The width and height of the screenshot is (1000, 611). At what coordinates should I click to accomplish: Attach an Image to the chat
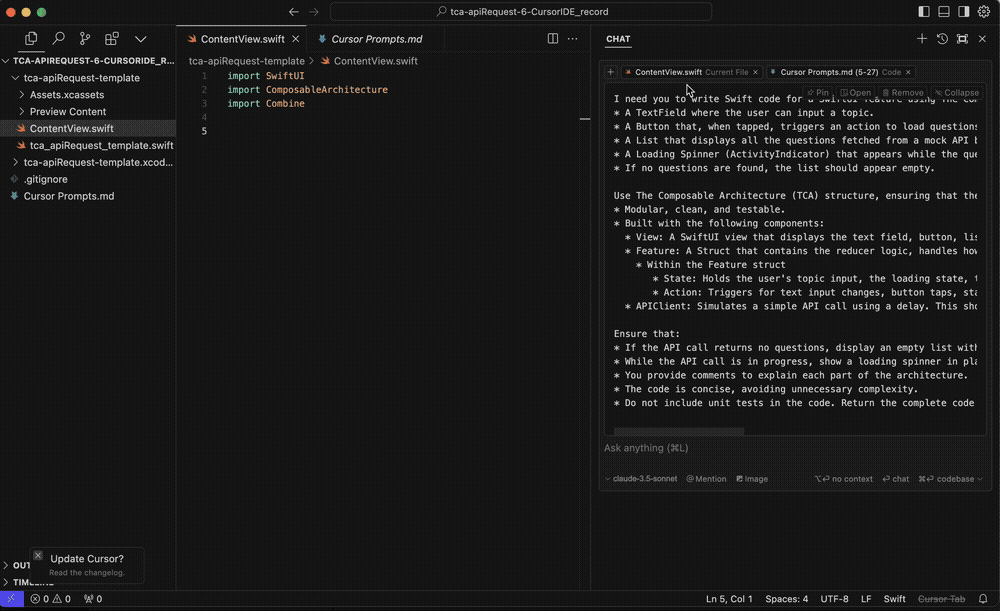pos(752,479)
